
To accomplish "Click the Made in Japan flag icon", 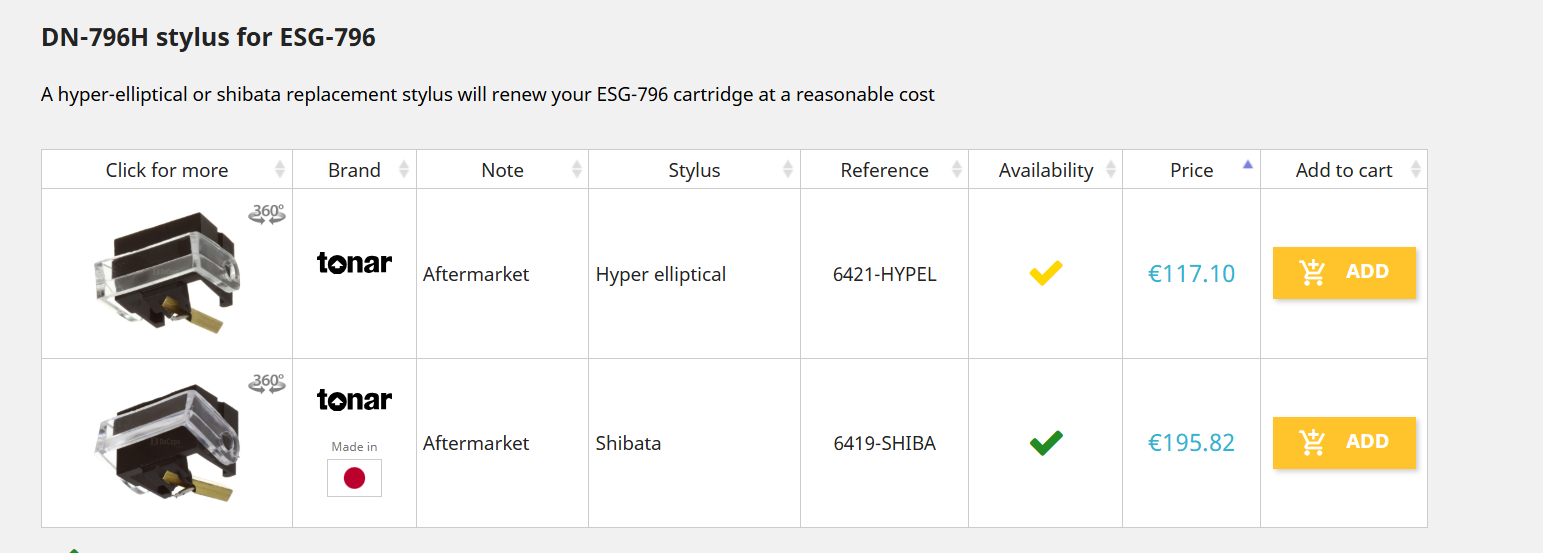I will [354, 478].
